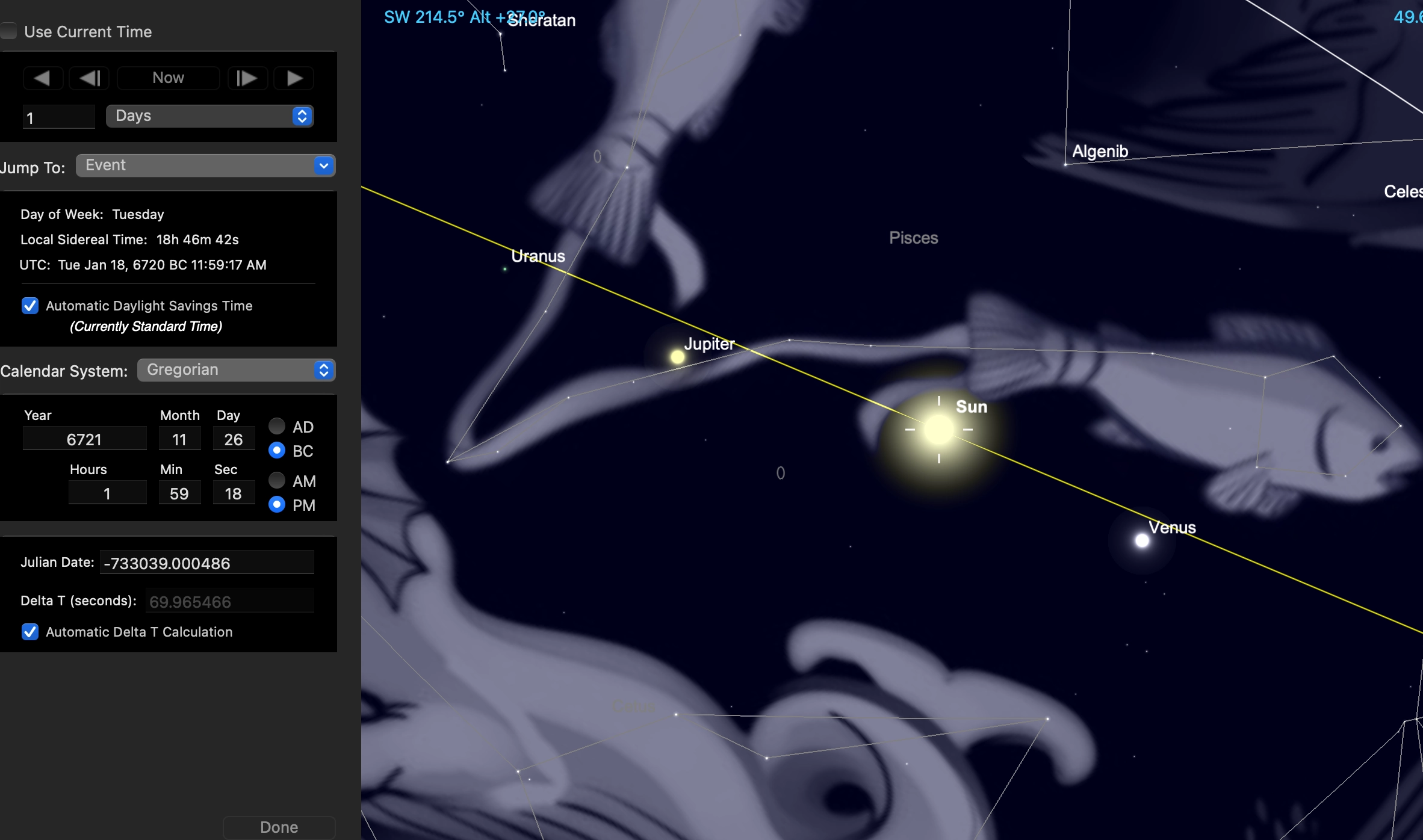Click the Done button
This screenshot has height=840, width=1423.
pos(279,827)
